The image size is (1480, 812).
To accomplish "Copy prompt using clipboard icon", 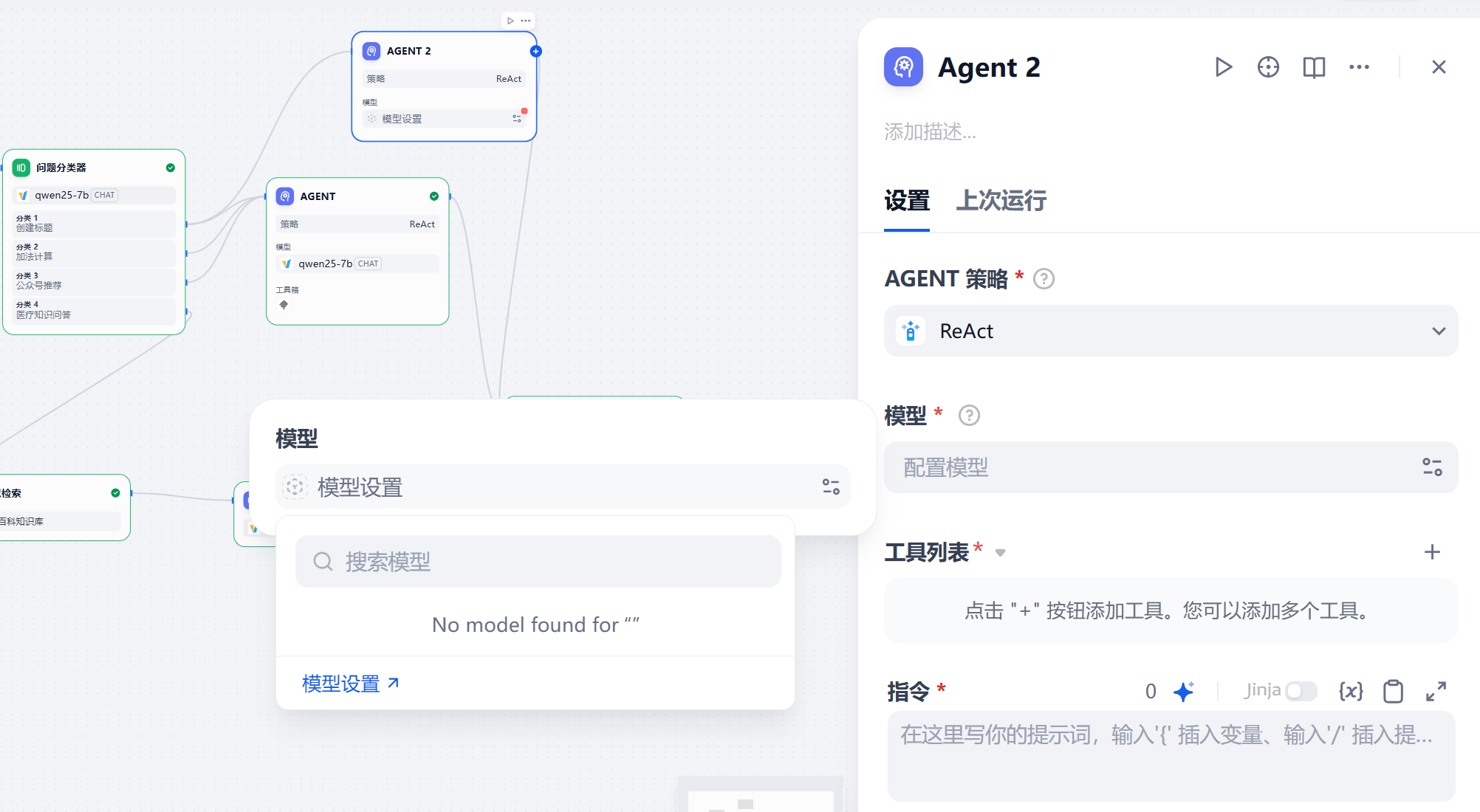I will click(x=1393, y=691).
